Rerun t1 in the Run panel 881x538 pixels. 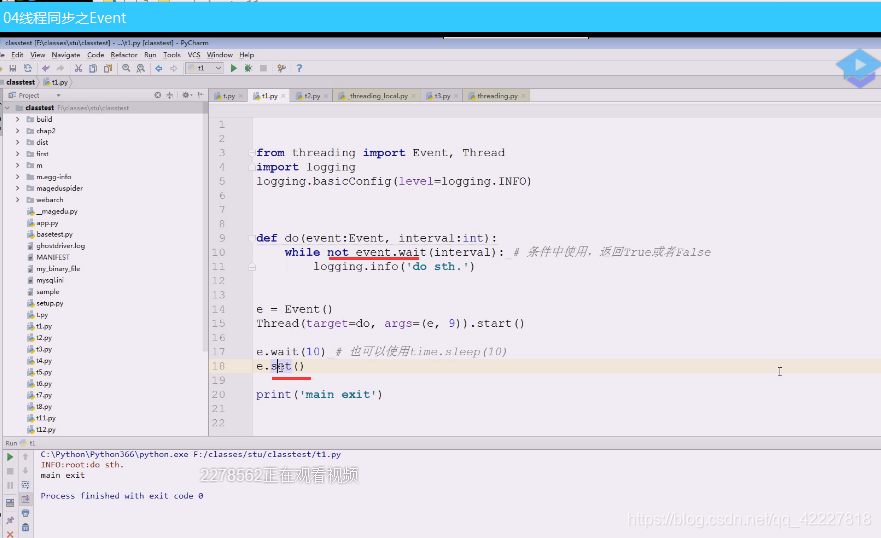tap(10, 457)
